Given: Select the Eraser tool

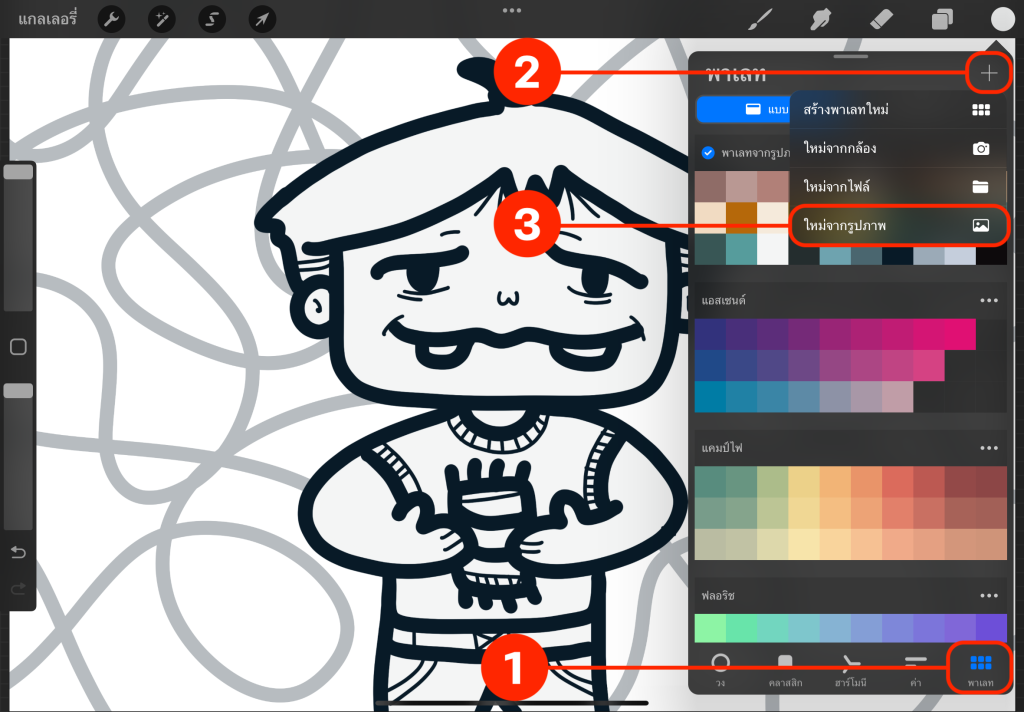Looking at the screenshot, I should coord(881,19).
